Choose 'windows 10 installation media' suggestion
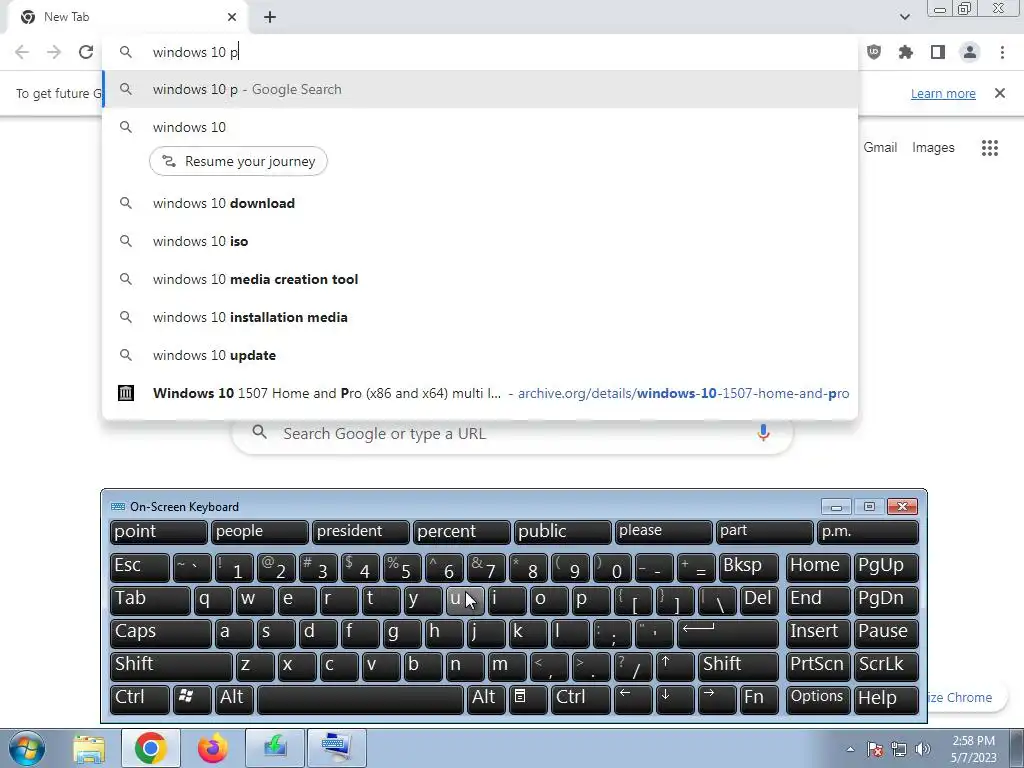This screenshot has width=1024, height=768. coord(480,317)
